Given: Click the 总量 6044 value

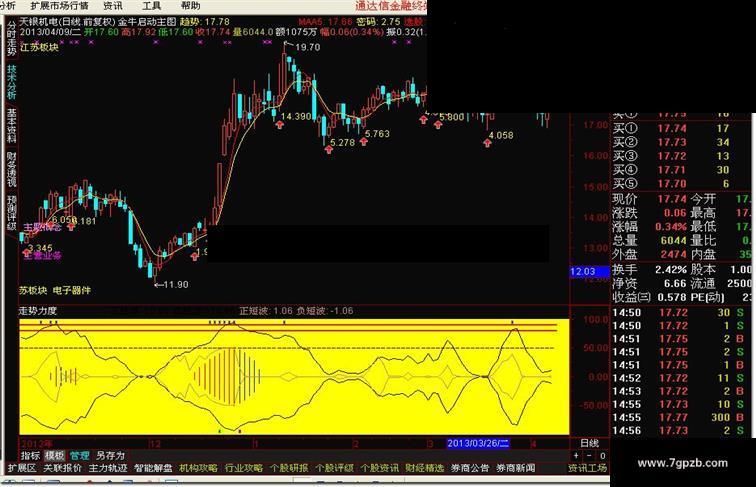Looking at the screenshot, I should 673,240.
